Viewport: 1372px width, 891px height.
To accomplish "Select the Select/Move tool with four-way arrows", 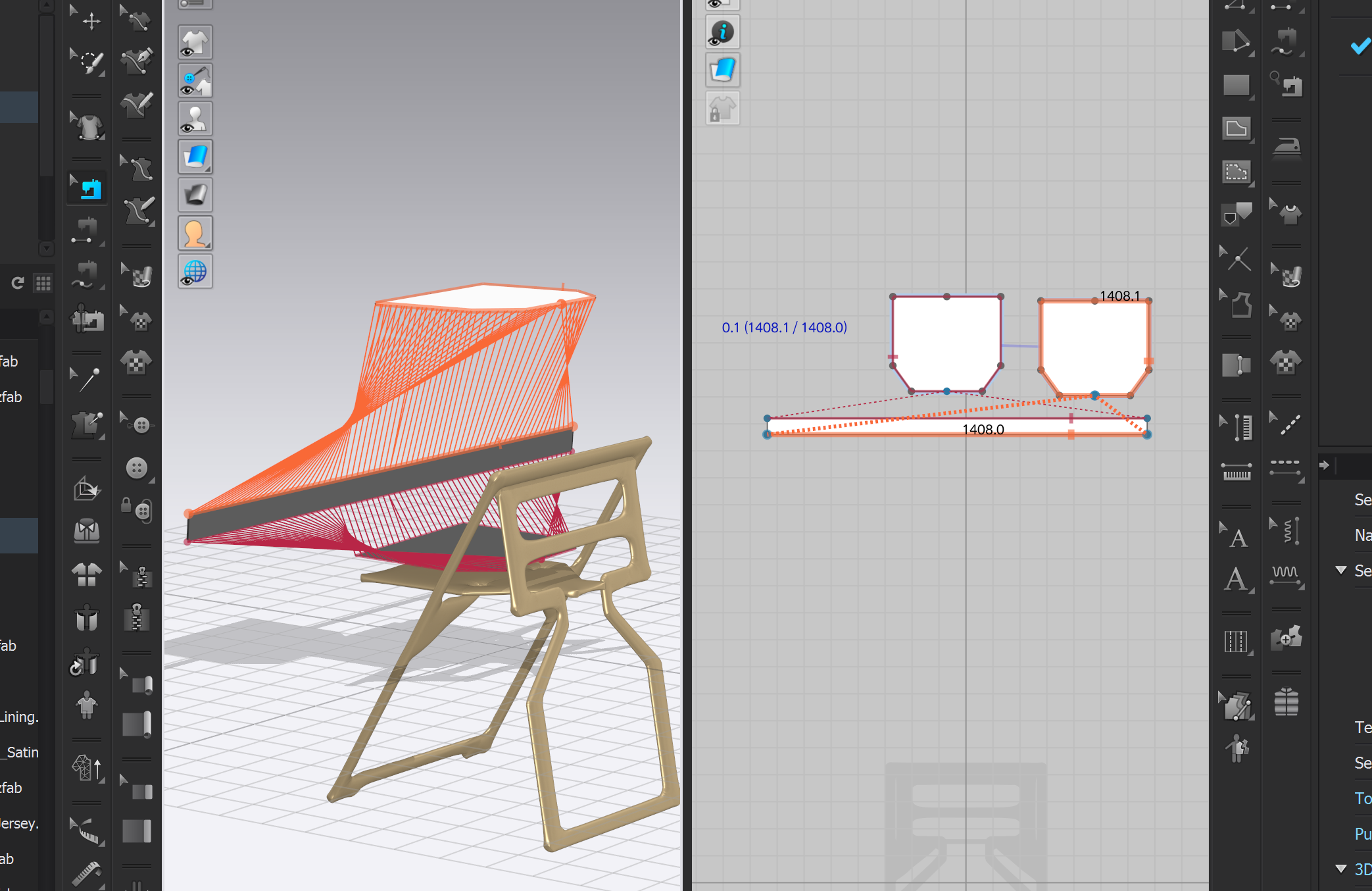I will 86,19.
